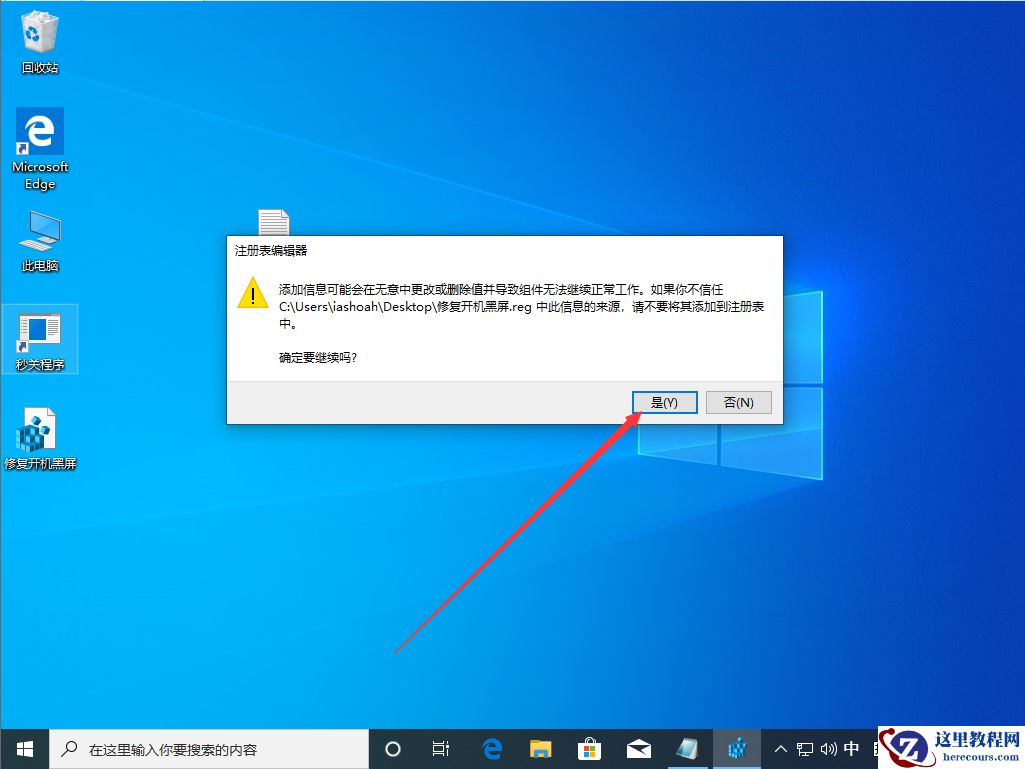This screenshot has height=769, width=1025.
Task: Open the 中 input method indicator
Action: pos(851,748)
